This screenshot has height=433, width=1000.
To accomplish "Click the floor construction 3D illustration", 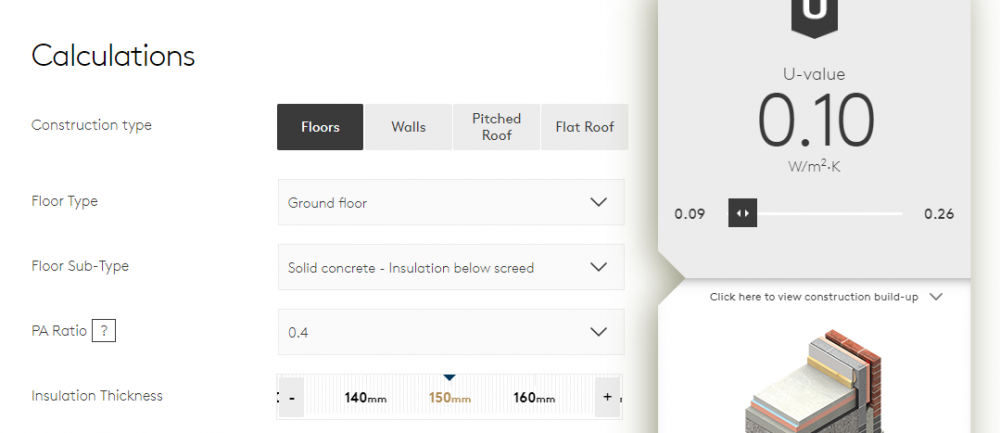I will [814, 381].
